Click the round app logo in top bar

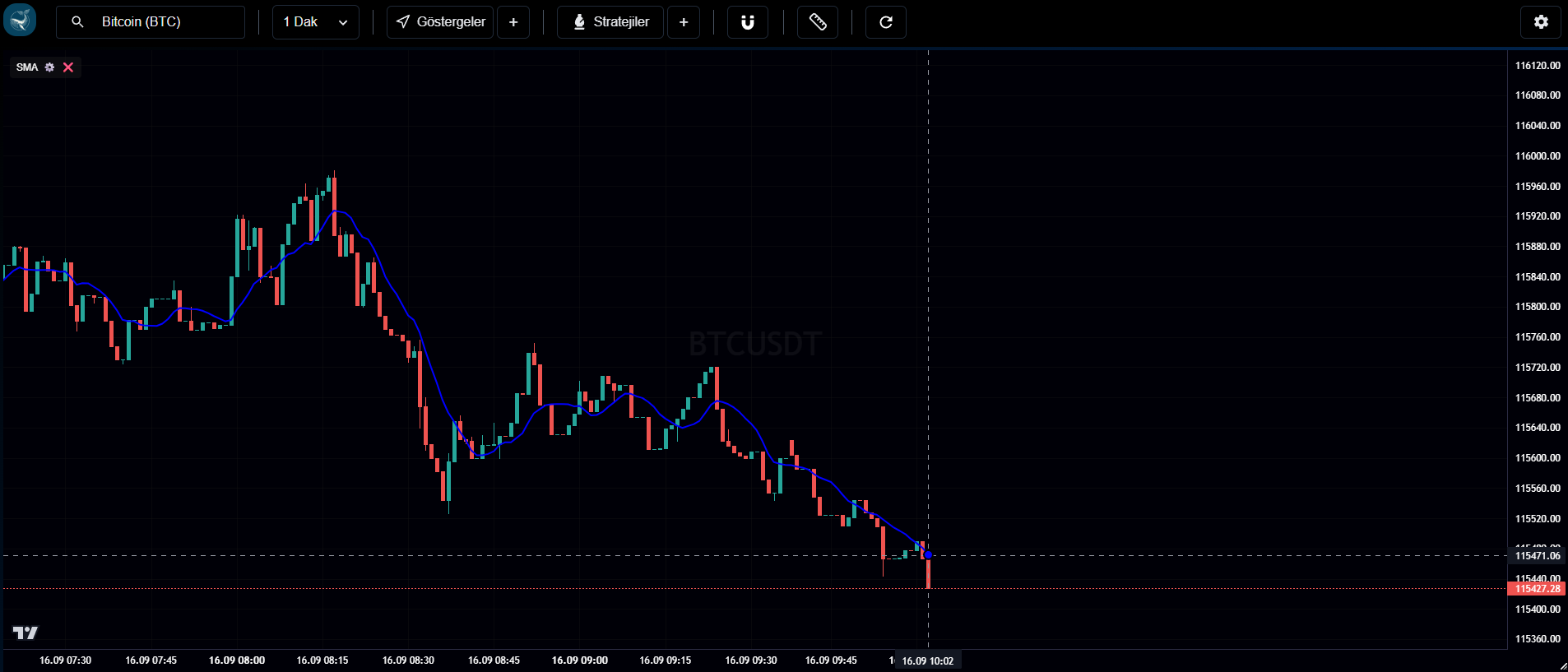tap(20, 21)
